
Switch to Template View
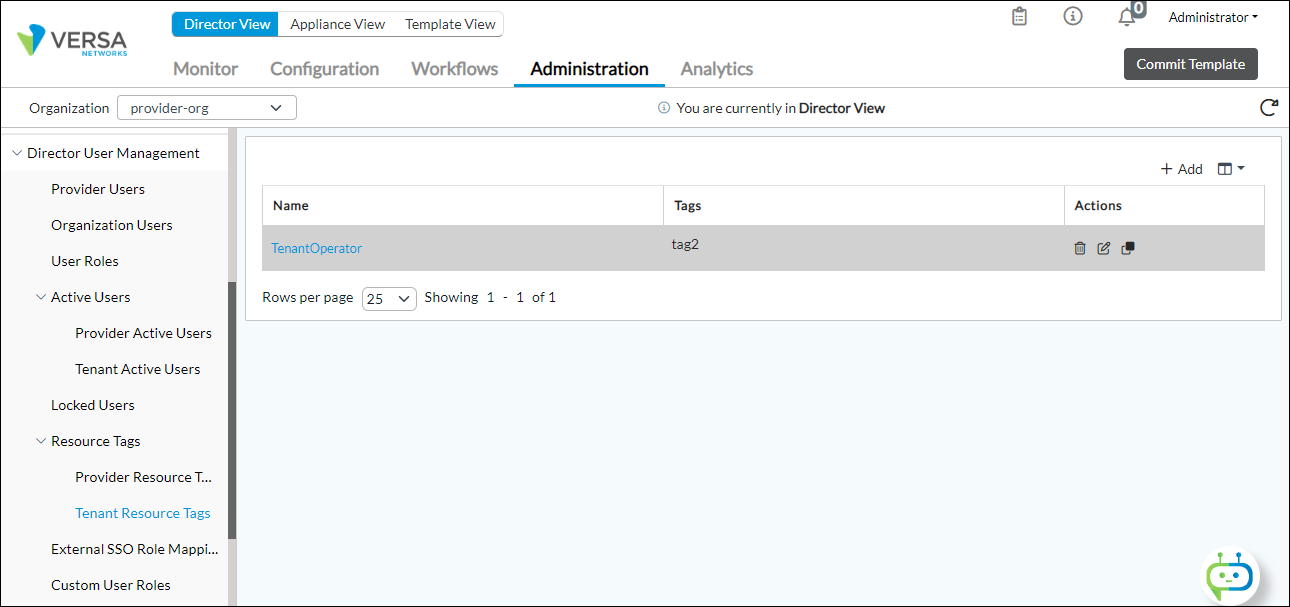coord(450,24)
